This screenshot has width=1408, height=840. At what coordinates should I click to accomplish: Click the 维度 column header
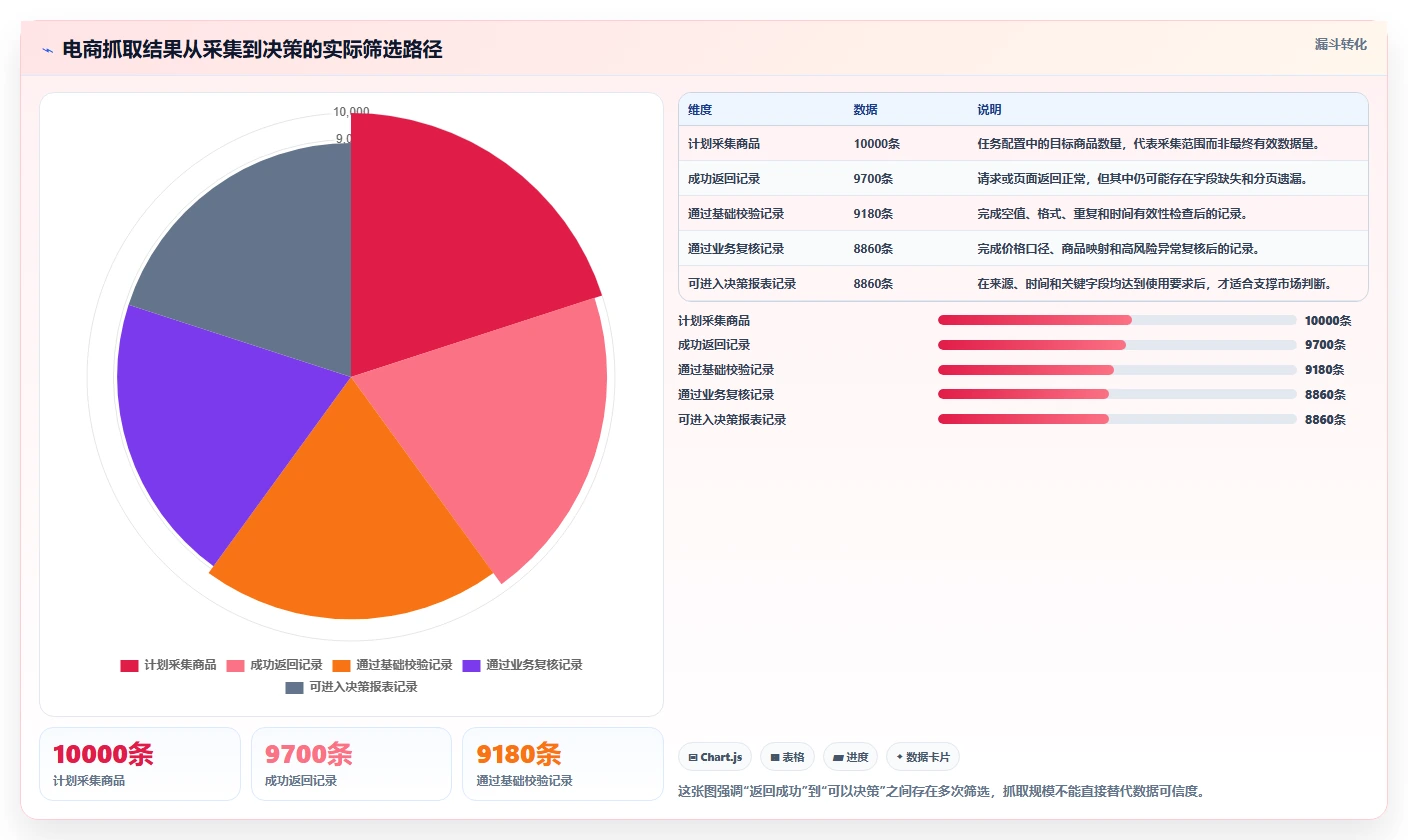700,110
